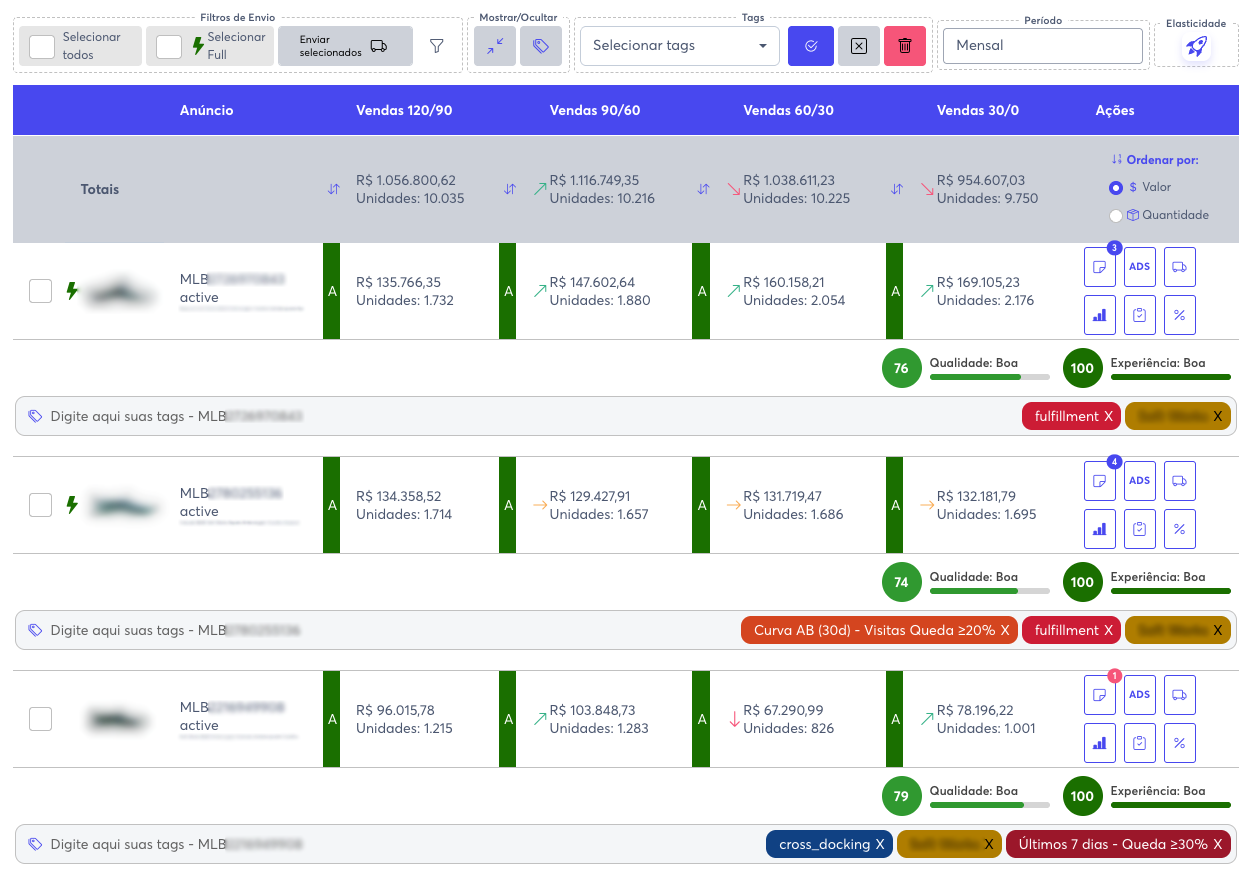Open Elasticidade rocket icon
This screenshot has width=1254, height=878.
tap(1196, 46)
